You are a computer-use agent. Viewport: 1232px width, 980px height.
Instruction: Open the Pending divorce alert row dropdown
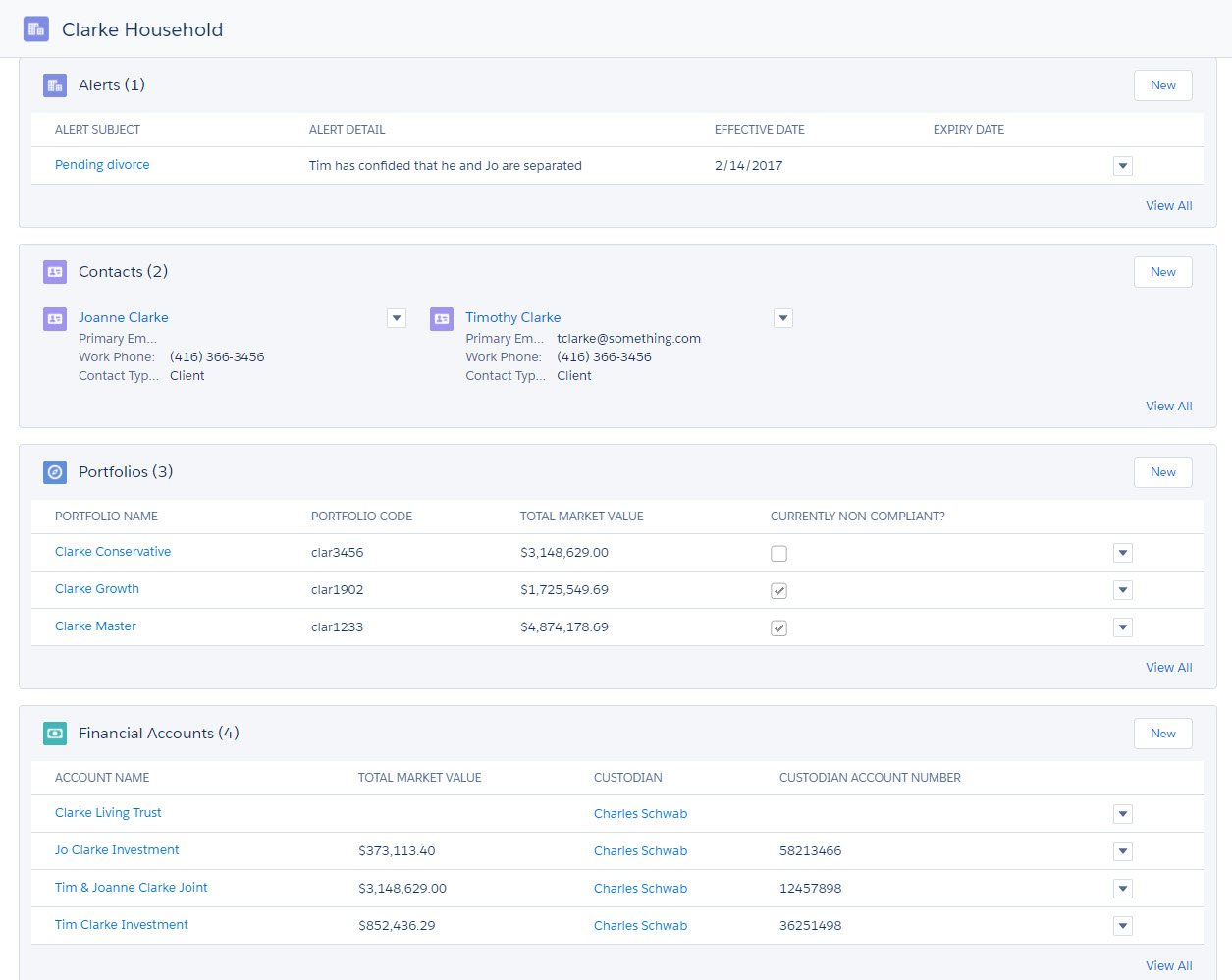1123,166
